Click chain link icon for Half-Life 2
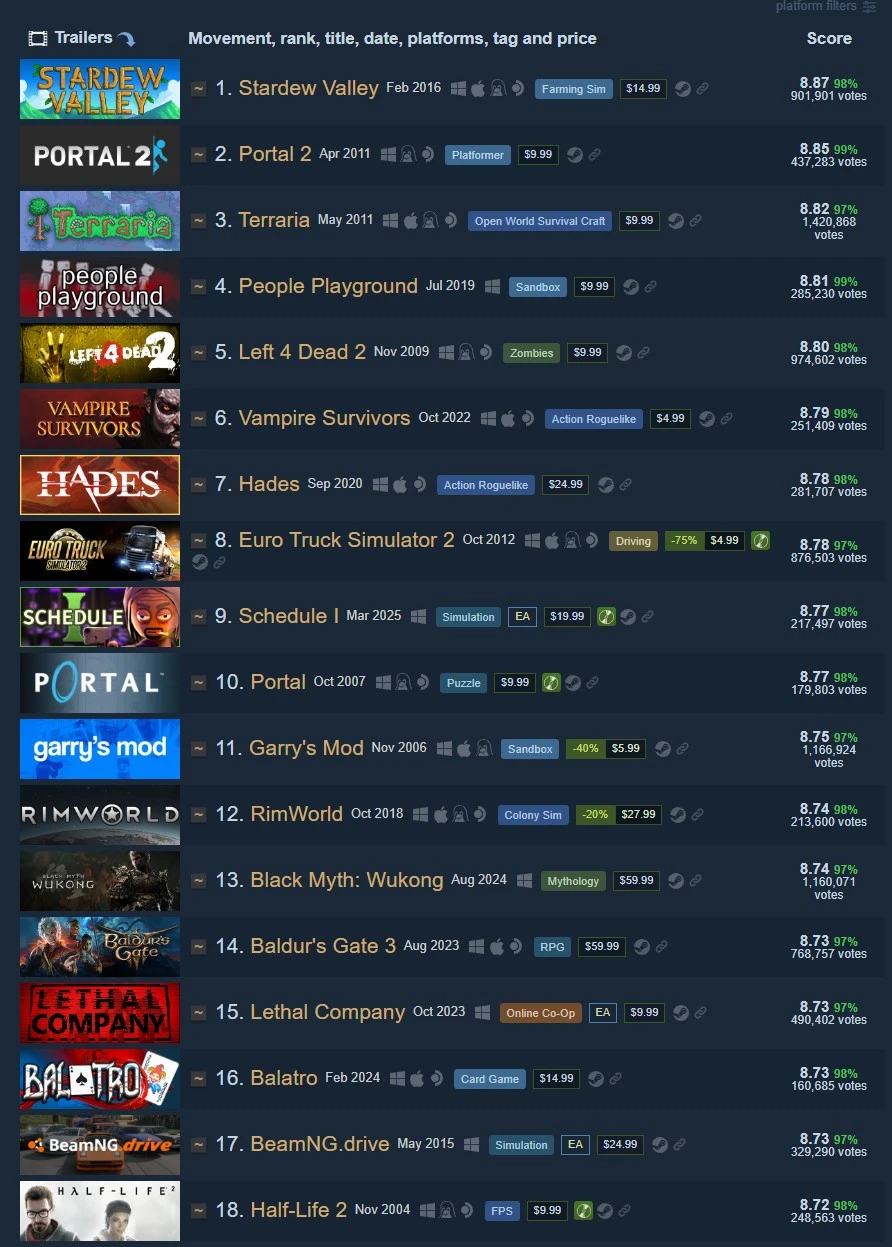This screenshot has width=892, height=1247. [x=625, y=1210]
